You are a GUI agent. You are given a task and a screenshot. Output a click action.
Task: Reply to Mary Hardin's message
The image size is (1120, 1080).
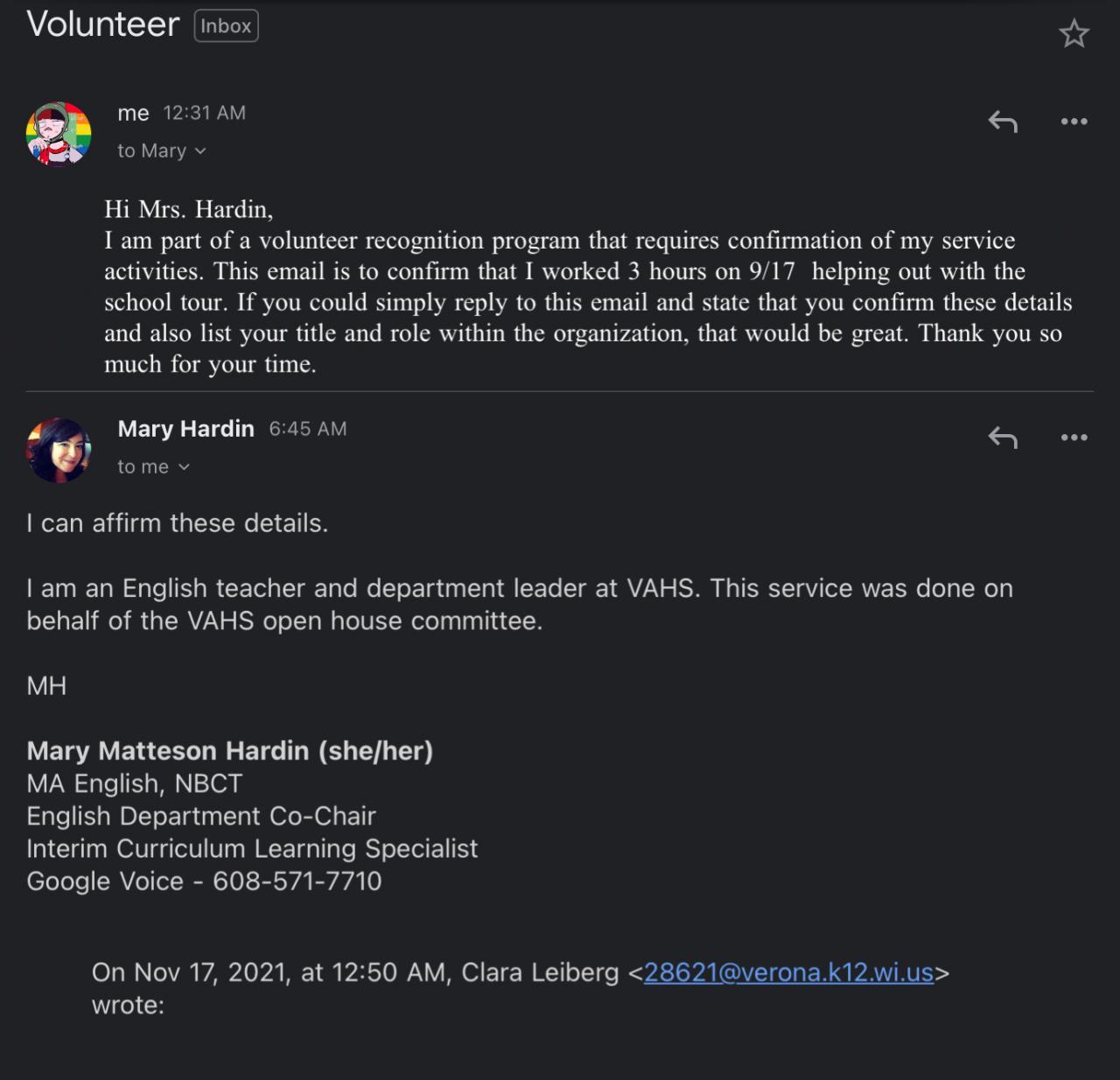[x=1003, y=437]
